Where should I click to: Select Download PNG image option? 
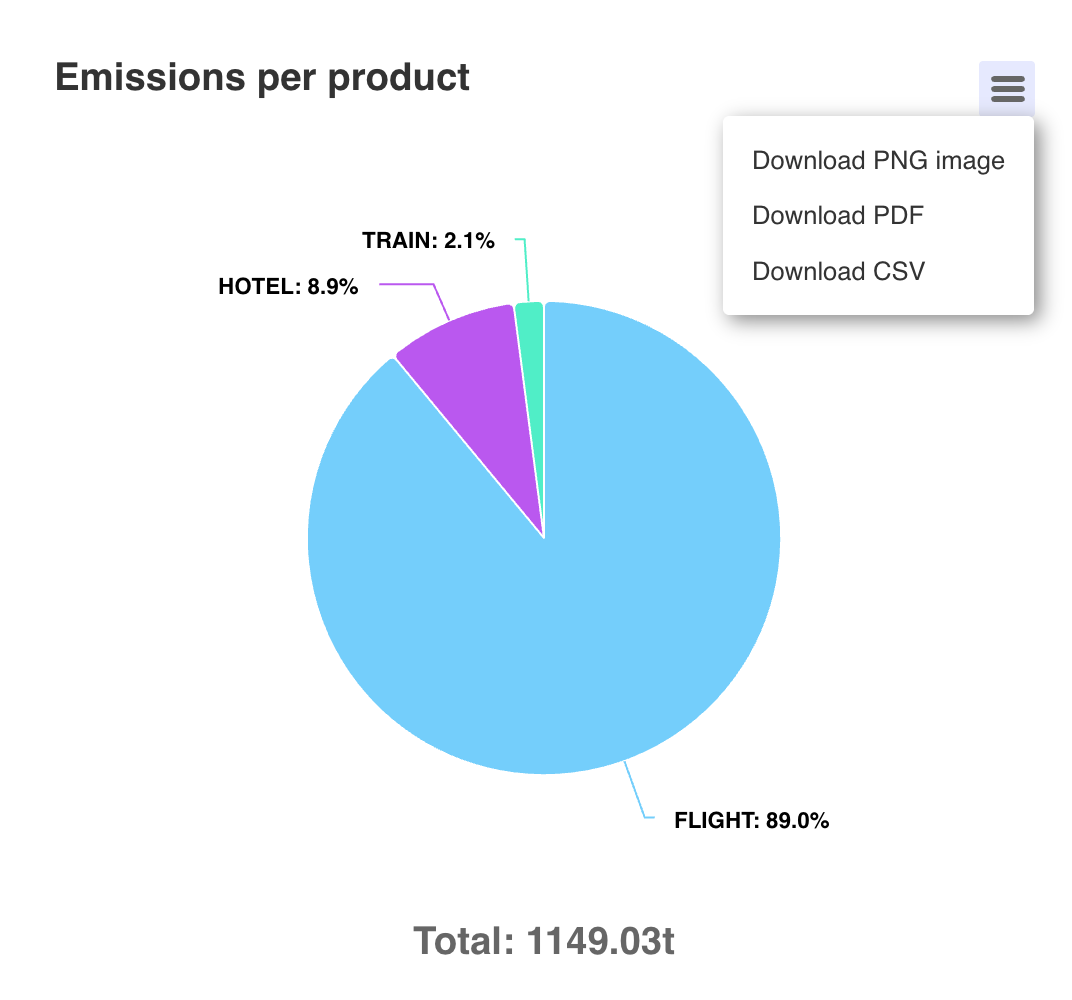pos(878,161)
